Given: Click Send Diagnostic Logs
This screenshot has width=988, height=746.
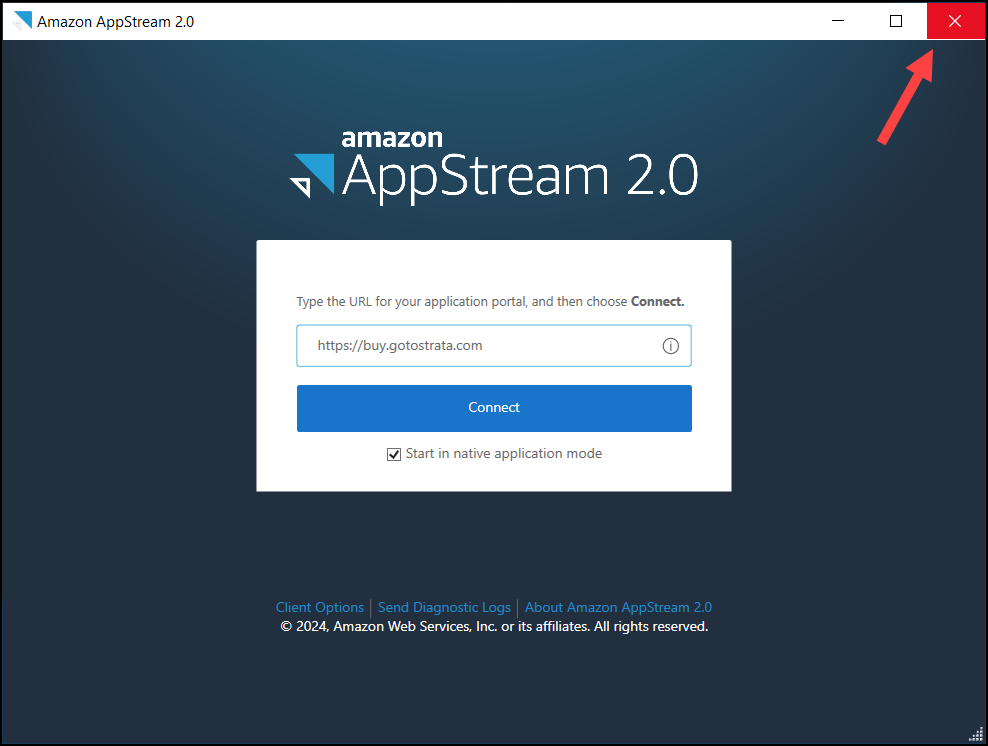Looking at the screenshot, I should (x=444, y=607).
